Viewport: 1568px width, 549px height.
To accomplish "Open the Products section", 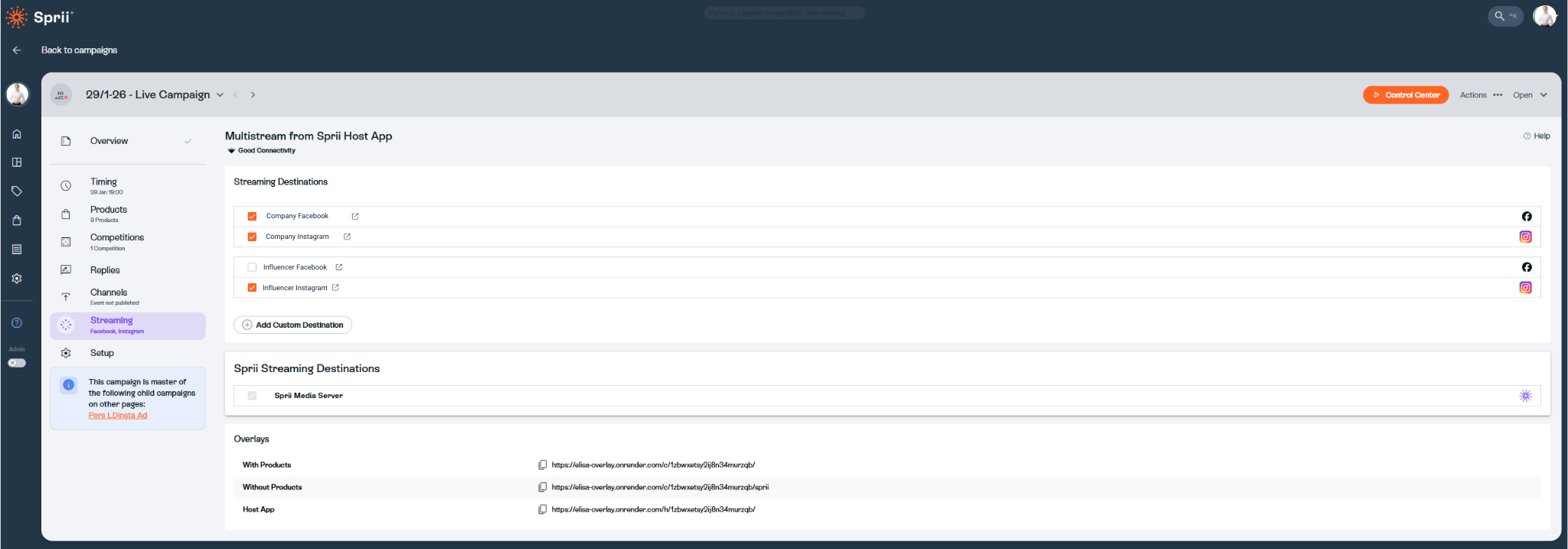I will tap(127, 214).
